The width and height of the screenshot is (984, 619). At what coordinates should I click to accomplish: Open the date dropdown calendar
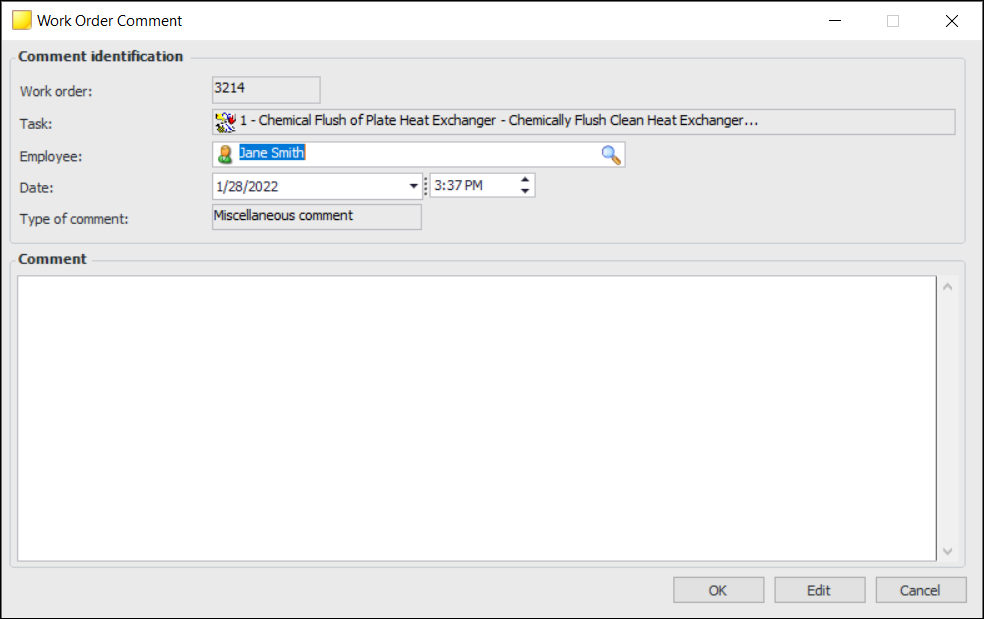point(413,186)
